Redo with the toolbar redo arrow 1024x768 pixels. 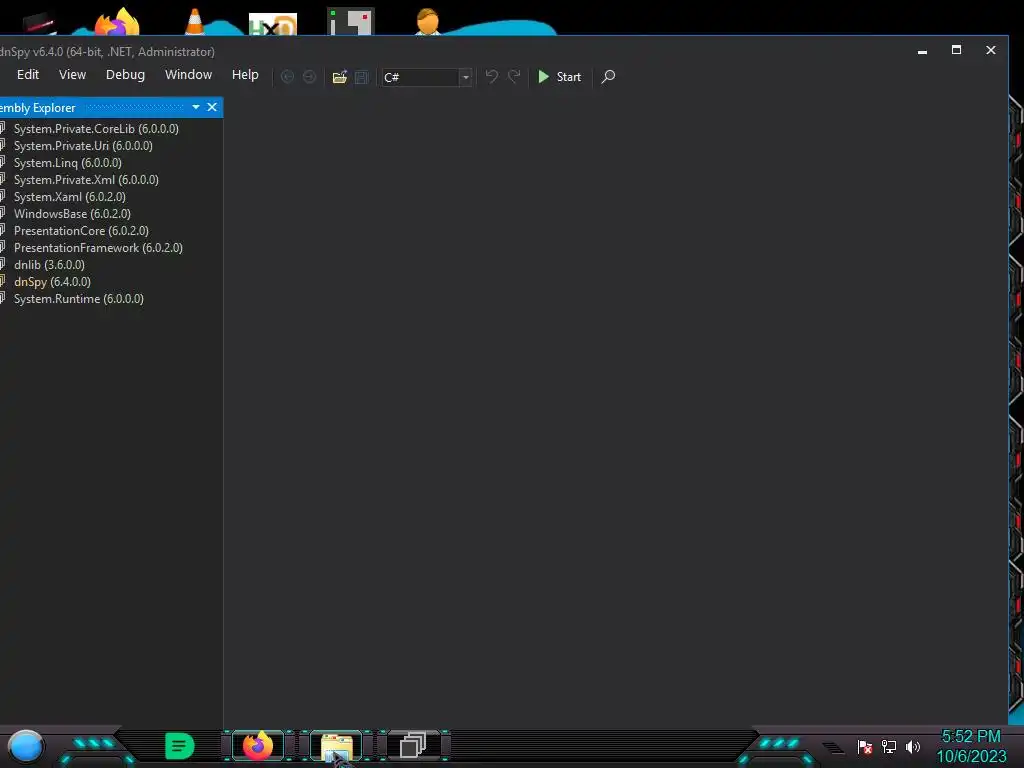[x=515, y=76]
